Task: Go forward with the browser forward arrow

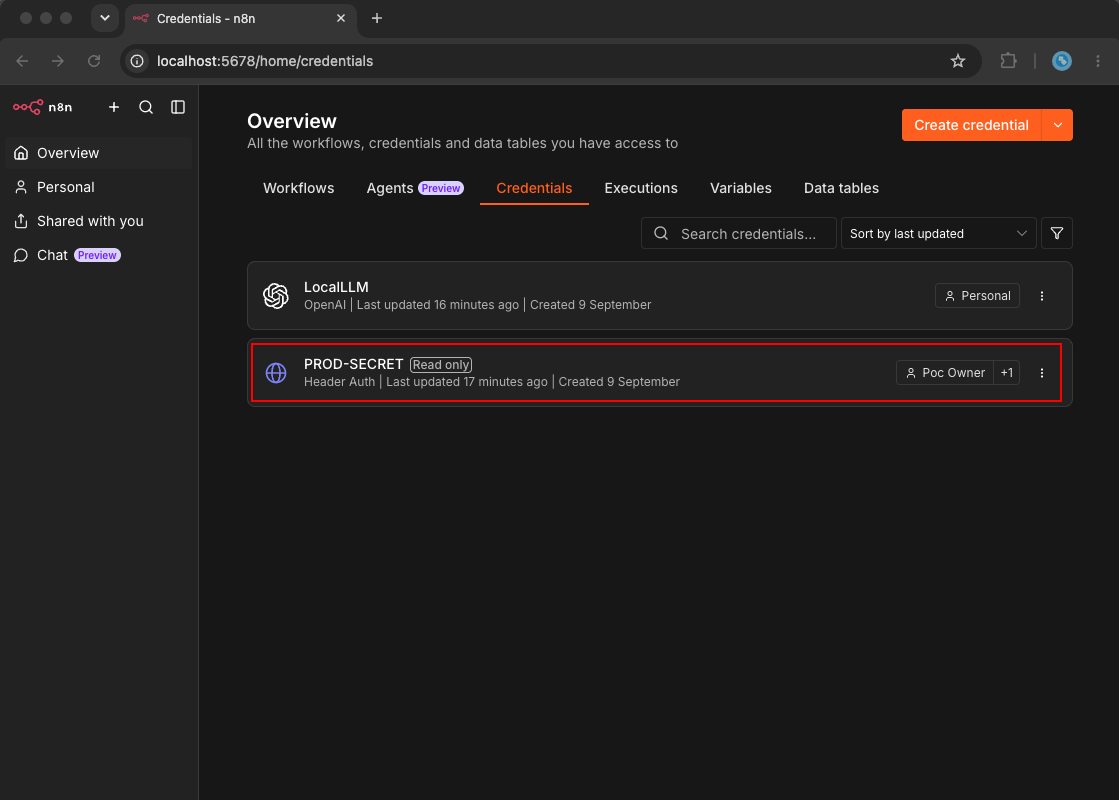Action: click(58, 61)
